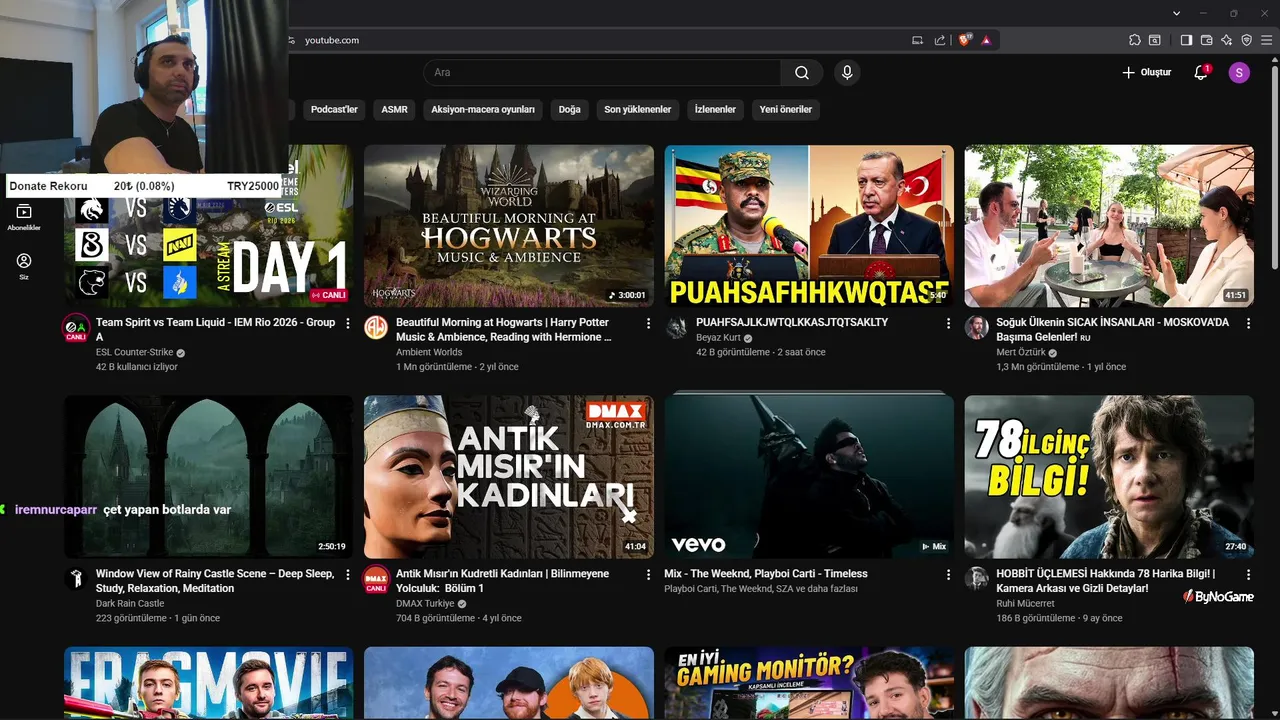Open the Siz profile sidebar icon

click(x=24, y=266)
